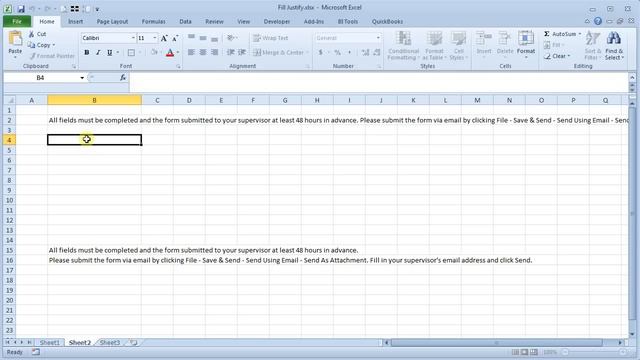
Task: Toggle Bold formatting
Action: (87, 53)
